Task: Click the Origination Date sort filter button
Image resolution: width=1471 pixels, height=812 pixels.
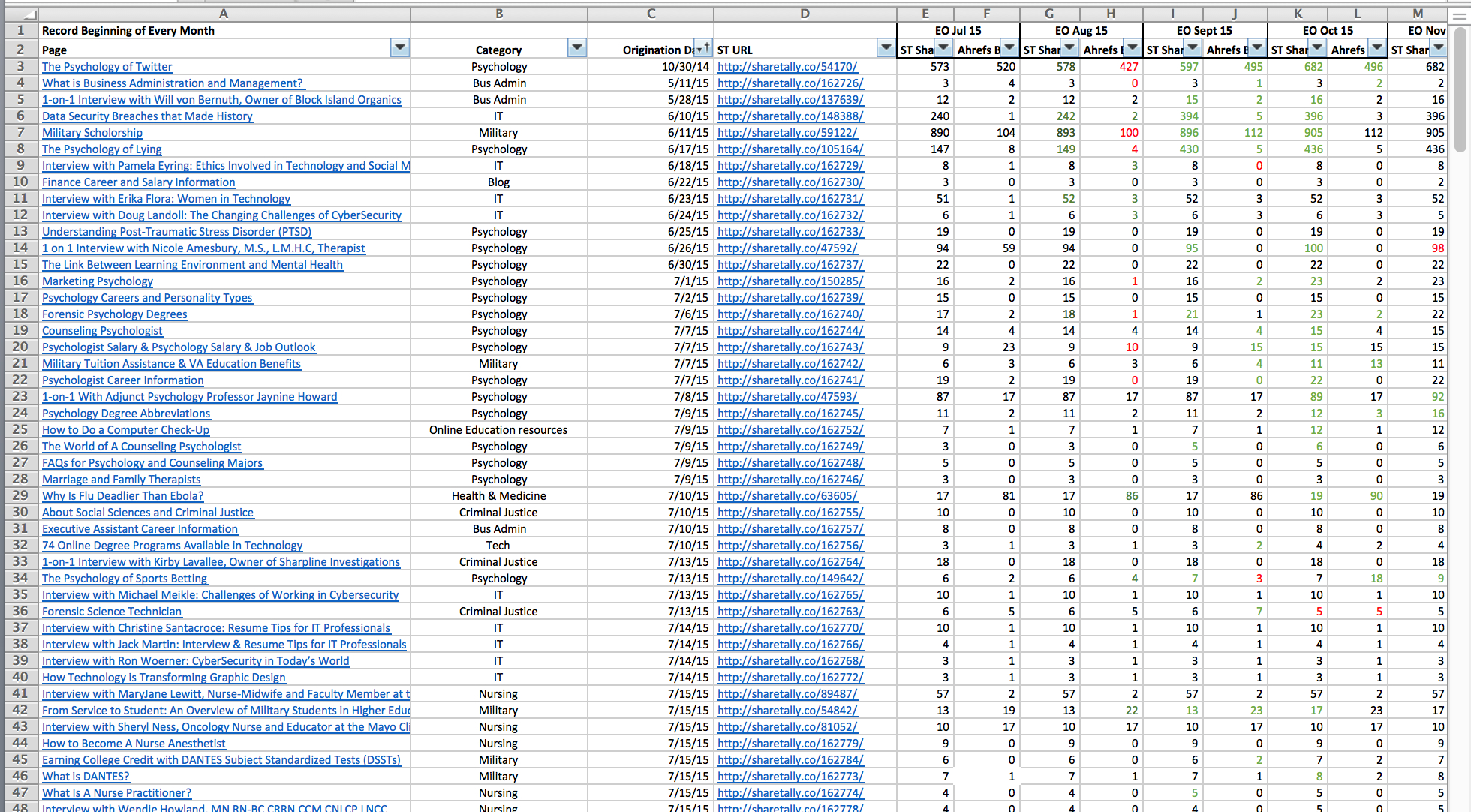Action: [702, 48]
